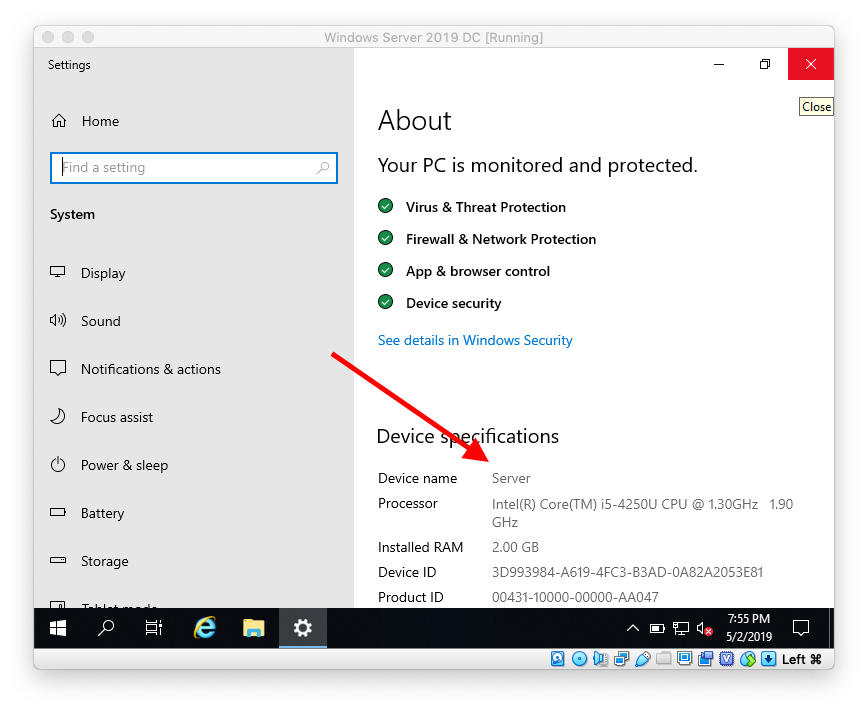Launch Internet Explorer from taskbar
This screenshot has width=868, height=711.
tap(205, 628)
